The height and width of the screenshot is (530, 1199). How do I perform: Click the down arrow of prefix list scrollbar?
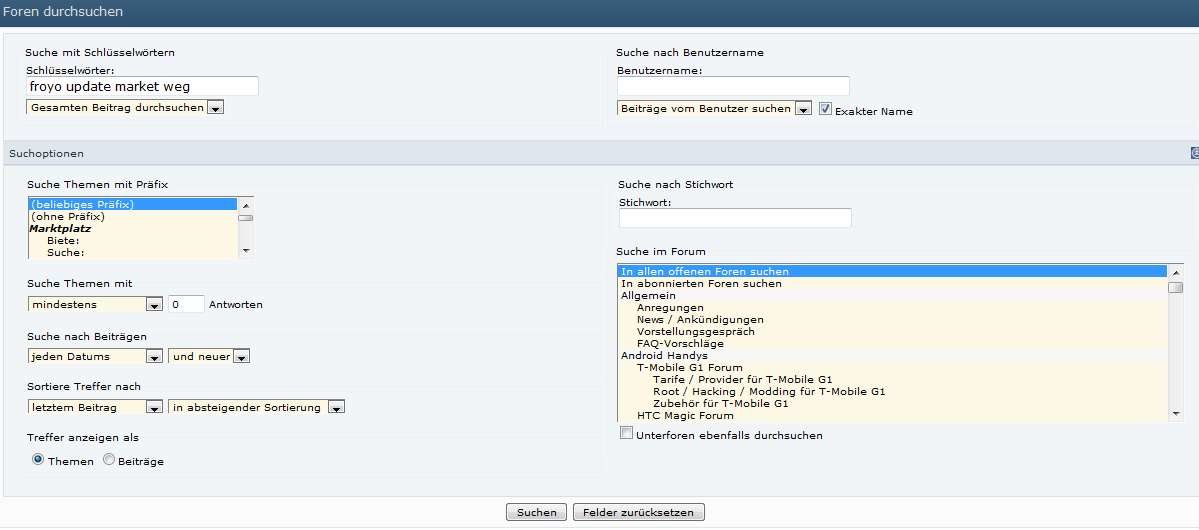(245, 250)
